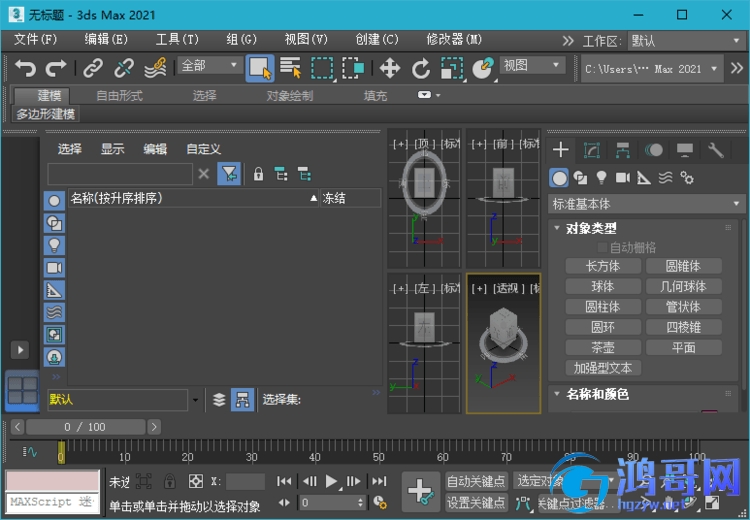
Task: Activate the Select and Scale tool
Action: pos(452,68)
